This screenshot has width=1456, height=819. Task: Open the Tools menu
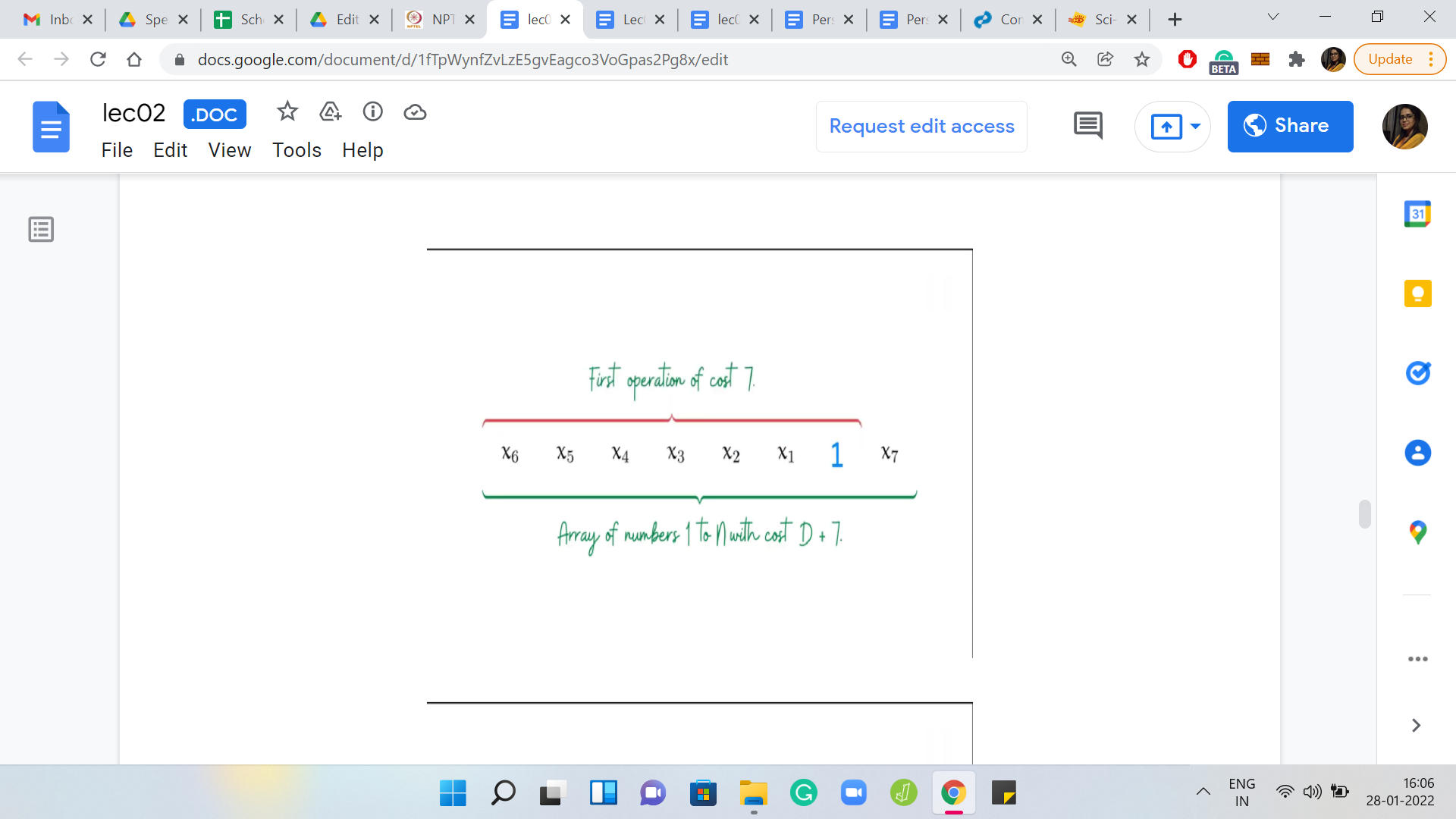297,150
